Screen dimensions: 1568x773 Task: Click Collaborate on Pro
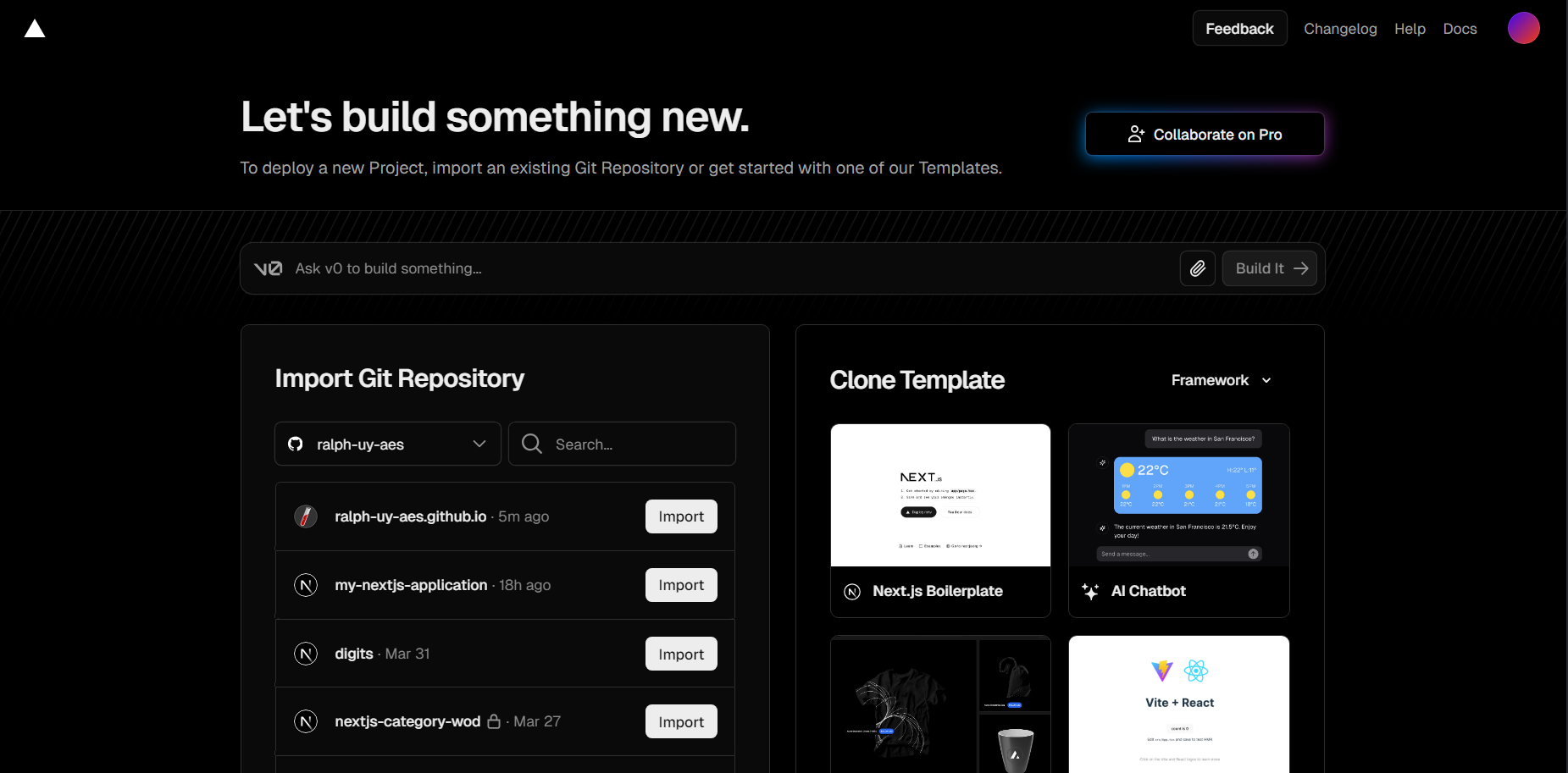click(x=1204, y=134)
